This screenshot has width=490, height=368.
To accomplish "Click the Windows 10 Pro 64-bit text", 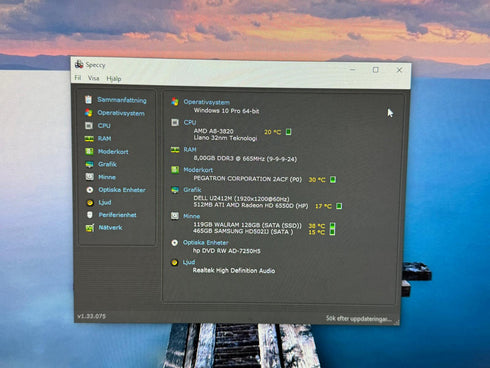I will click(x=226, y=111).
